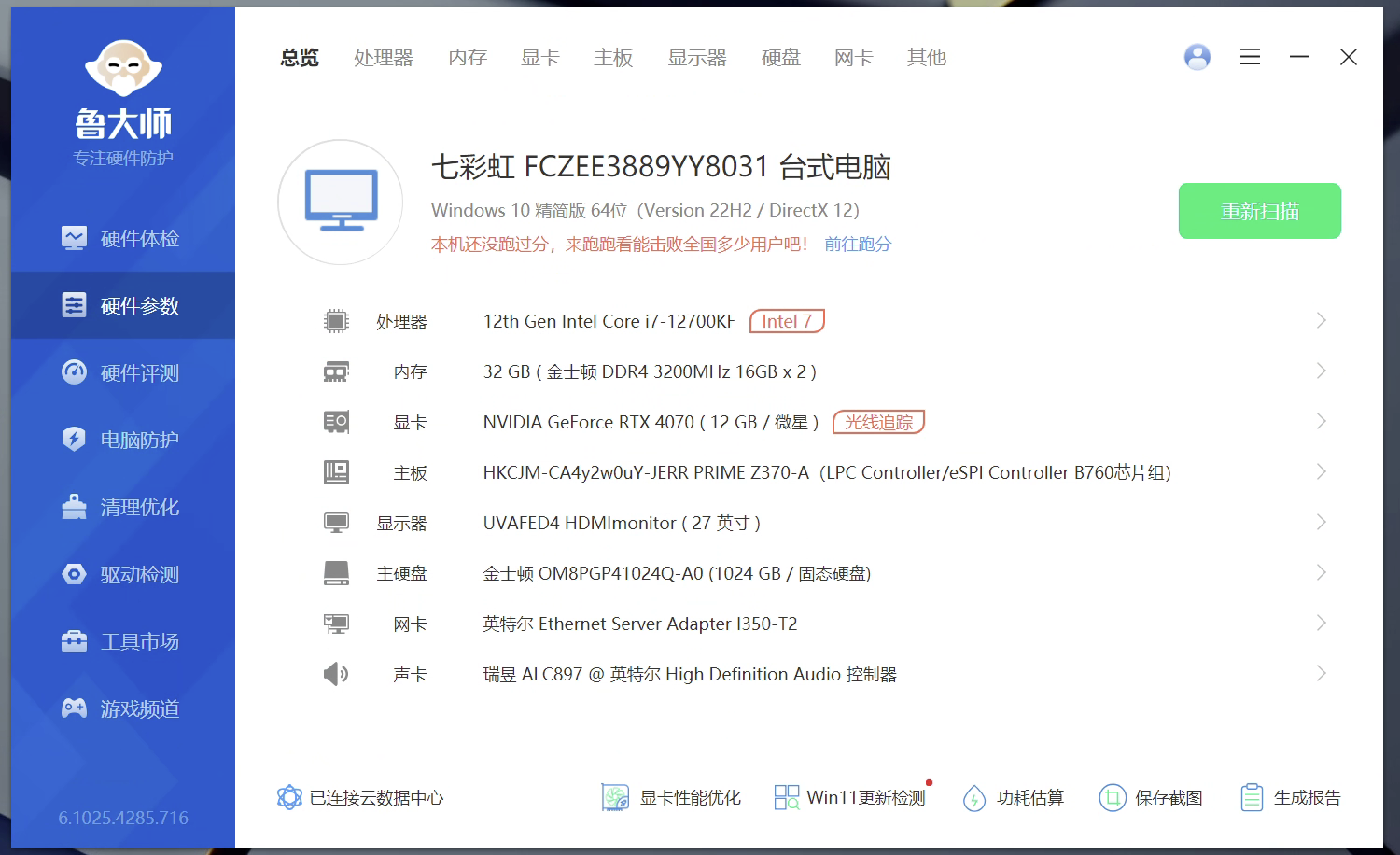The image size is (1400, 855).
Task: Expand the 显示器 row chevron
Action: pyautogui.click(x=1321, y=522)
